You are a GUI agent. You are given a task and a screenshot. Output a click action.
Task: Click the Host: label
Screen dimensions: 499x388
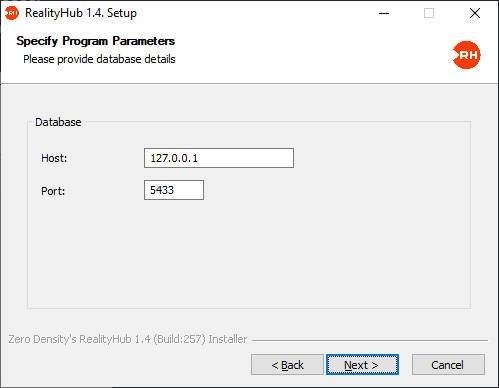click(54, 158)
